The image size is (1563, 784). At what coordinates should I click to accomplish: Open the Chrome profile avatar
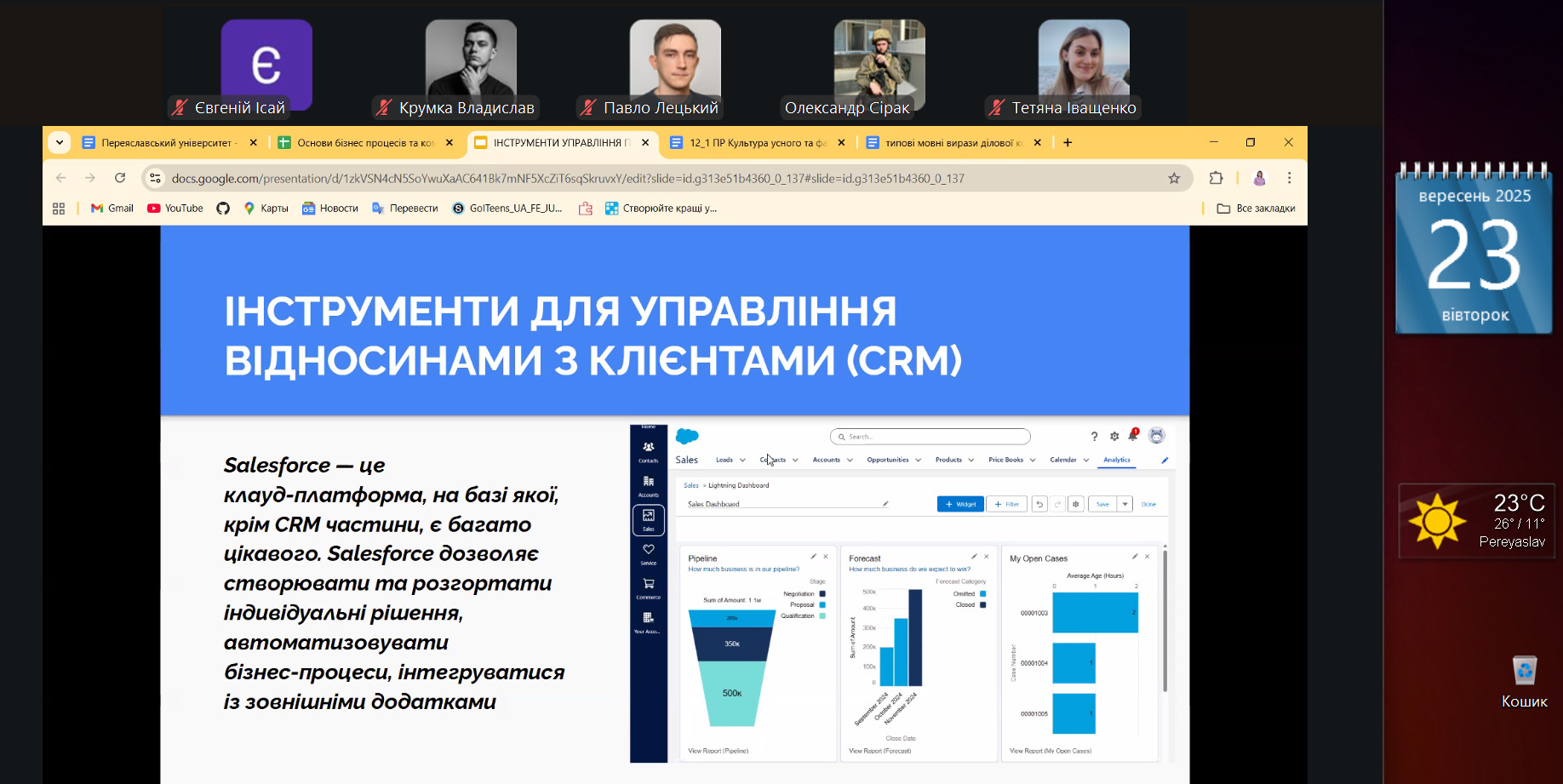[x=1259, y=178]
